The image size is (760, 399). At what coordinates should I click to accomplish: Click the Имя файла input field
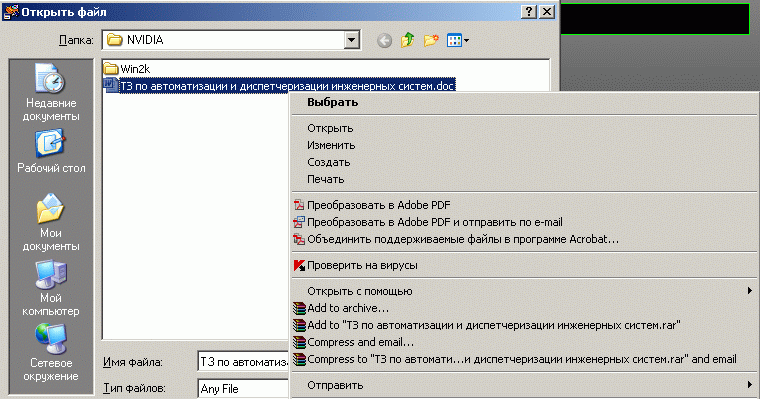tap(243, 362)
